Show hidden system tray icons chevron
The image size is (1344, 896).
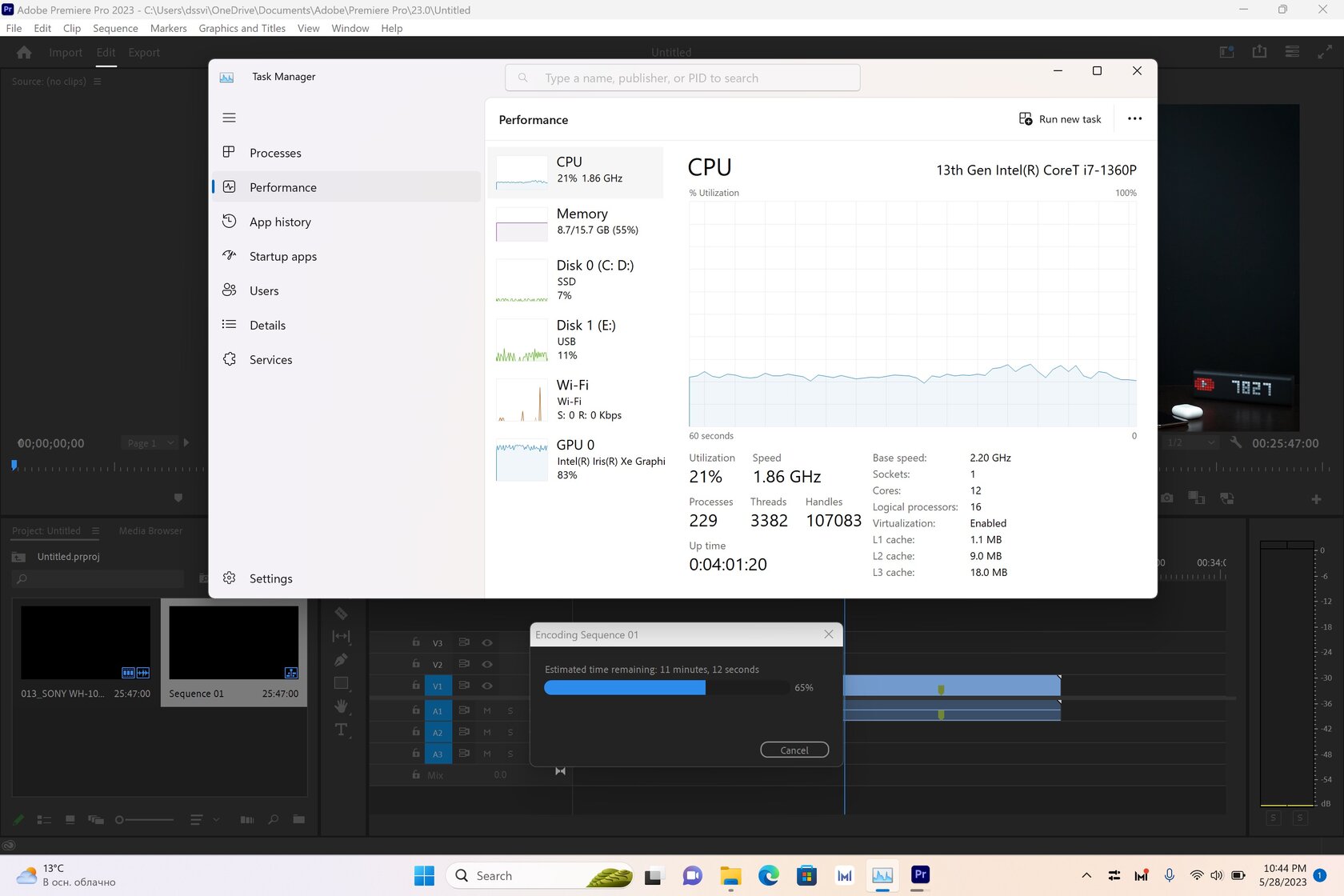click(x=1086, y=875)
